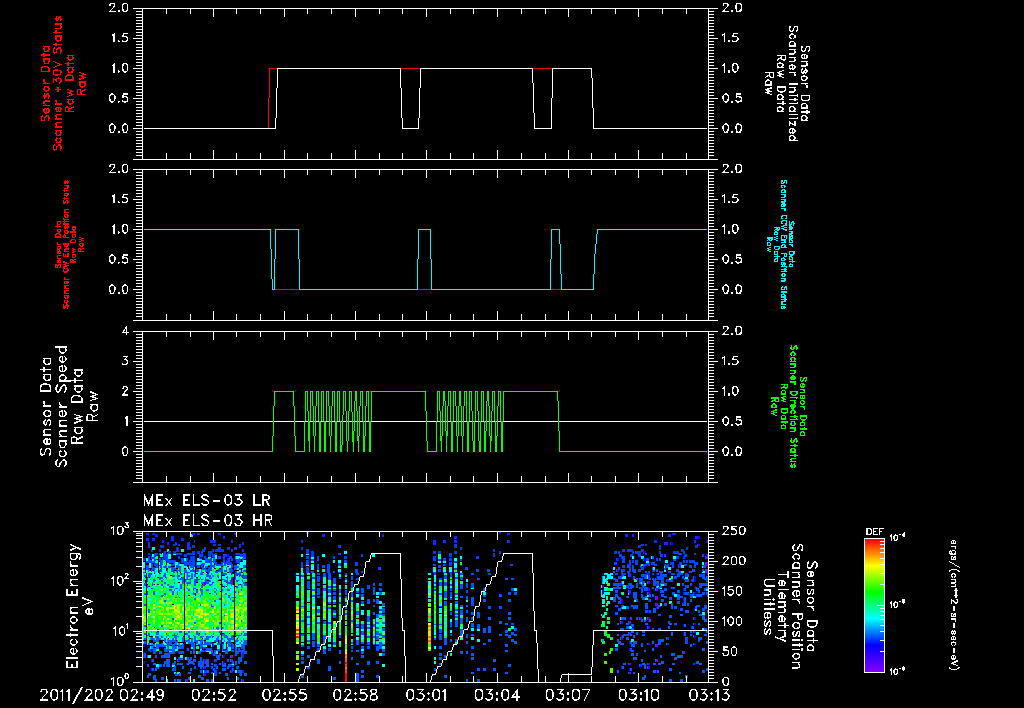
Task: Select the '2011/202 02:49' time axis label
Action: point(103,694)
